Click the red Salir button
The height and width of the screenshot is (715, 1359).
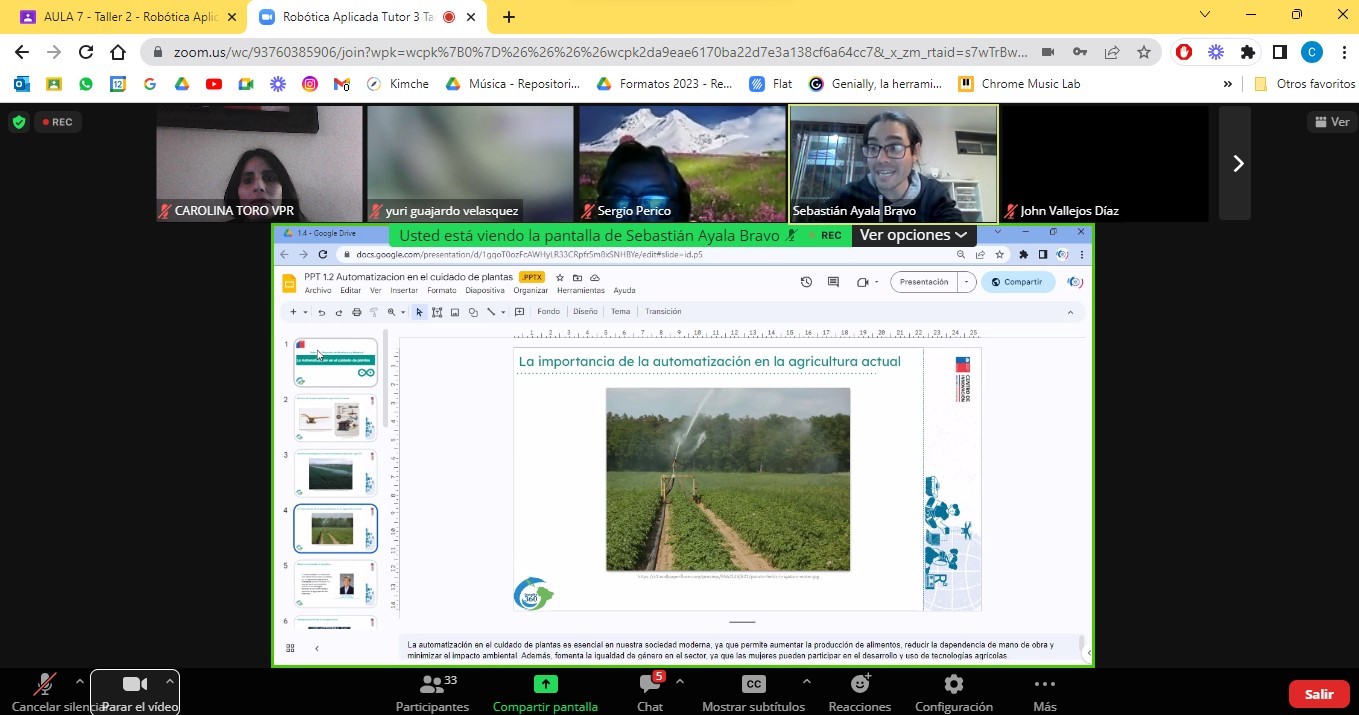(x=1318, y=694)
